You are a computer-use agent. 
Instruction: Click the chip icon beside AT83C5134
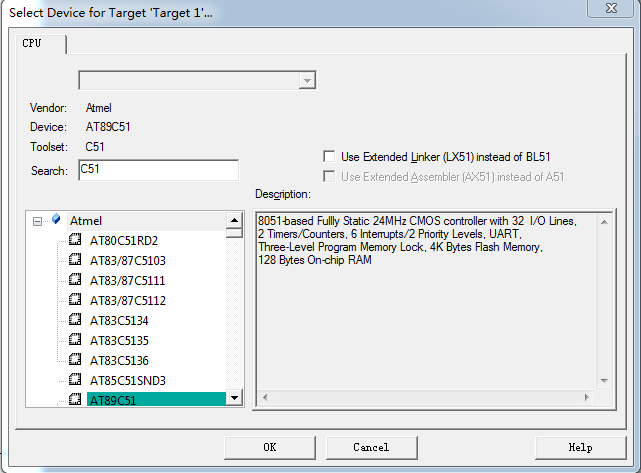point(75,320)
